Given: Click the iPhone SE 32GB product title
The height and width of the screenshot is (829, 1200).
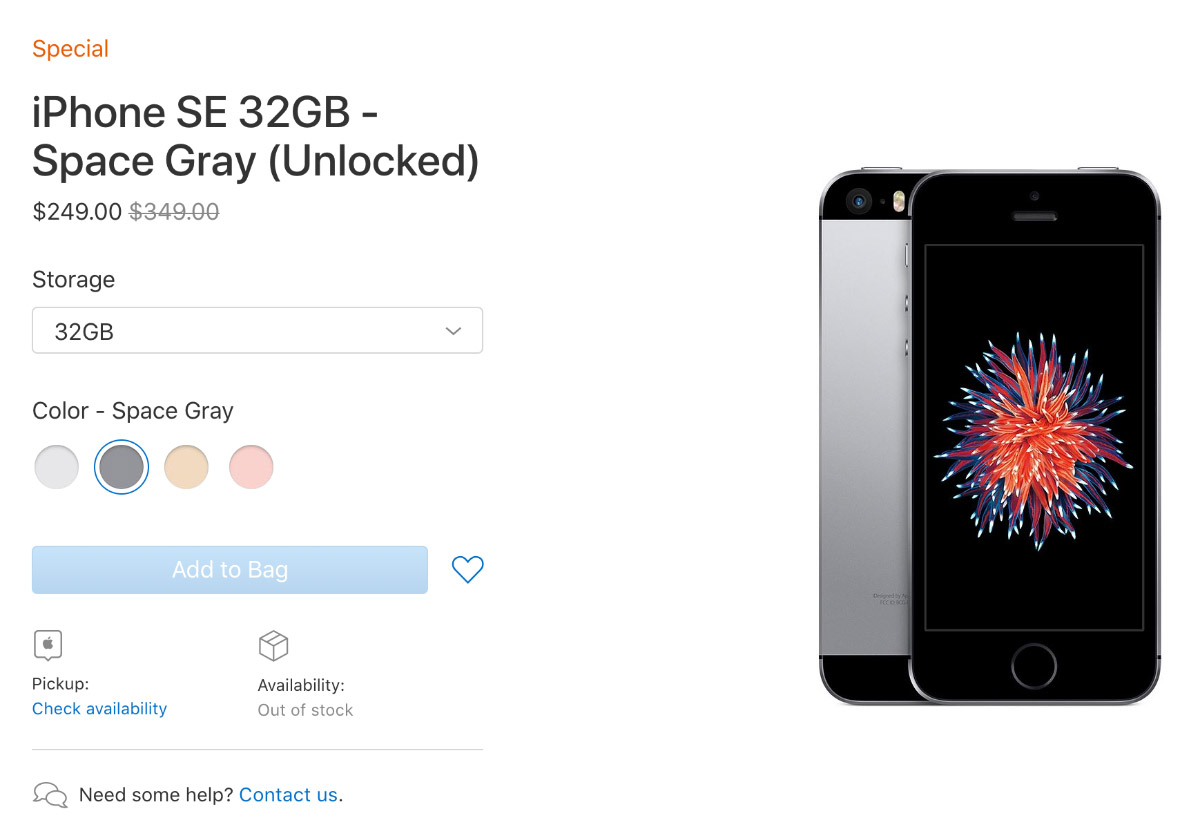Looking at the screenshot, I should click(x=255, y=137).
